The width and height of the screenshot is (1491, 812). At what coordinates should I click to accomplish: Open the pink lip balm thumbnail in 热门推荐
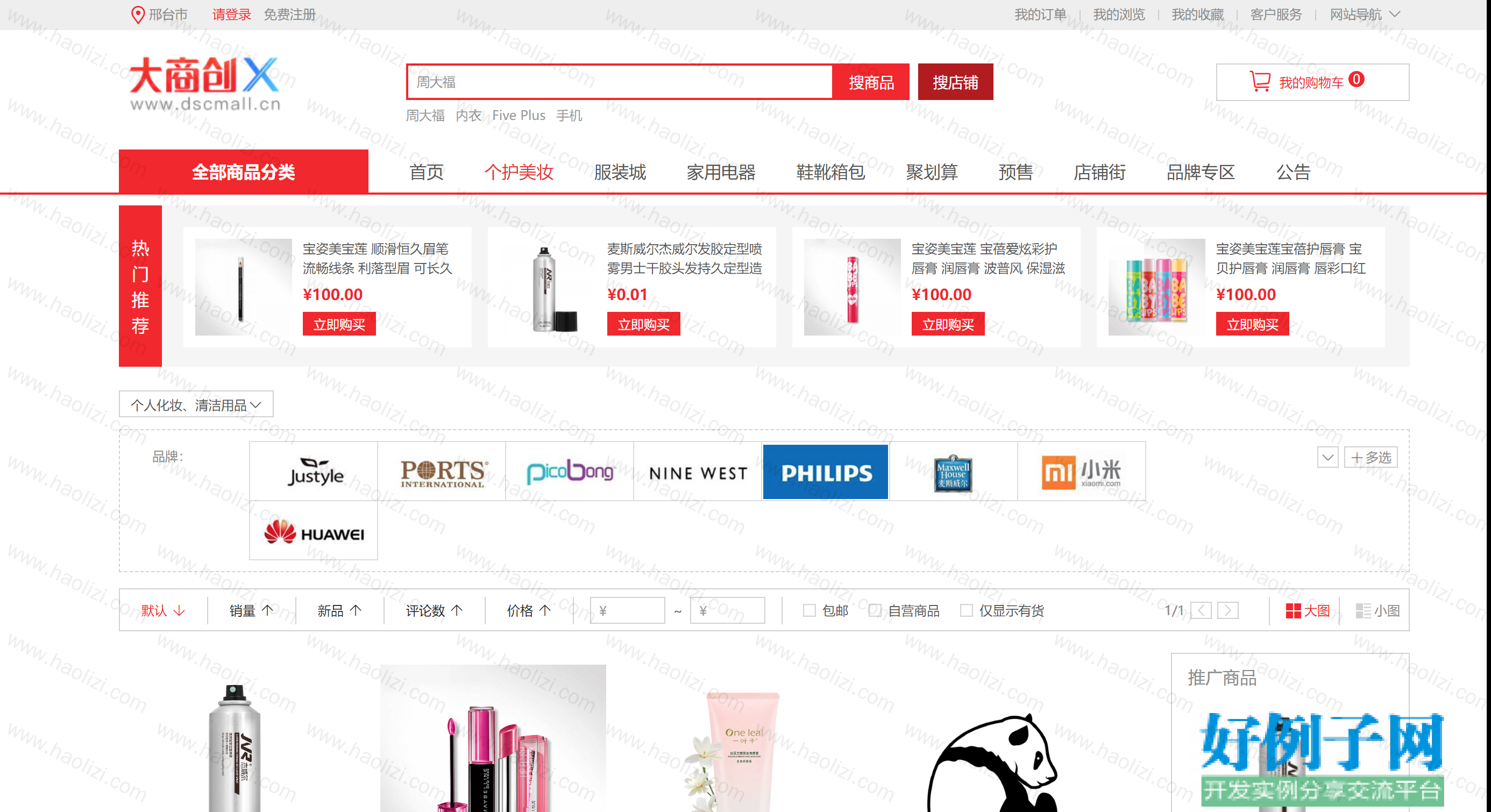pos(852,287)
